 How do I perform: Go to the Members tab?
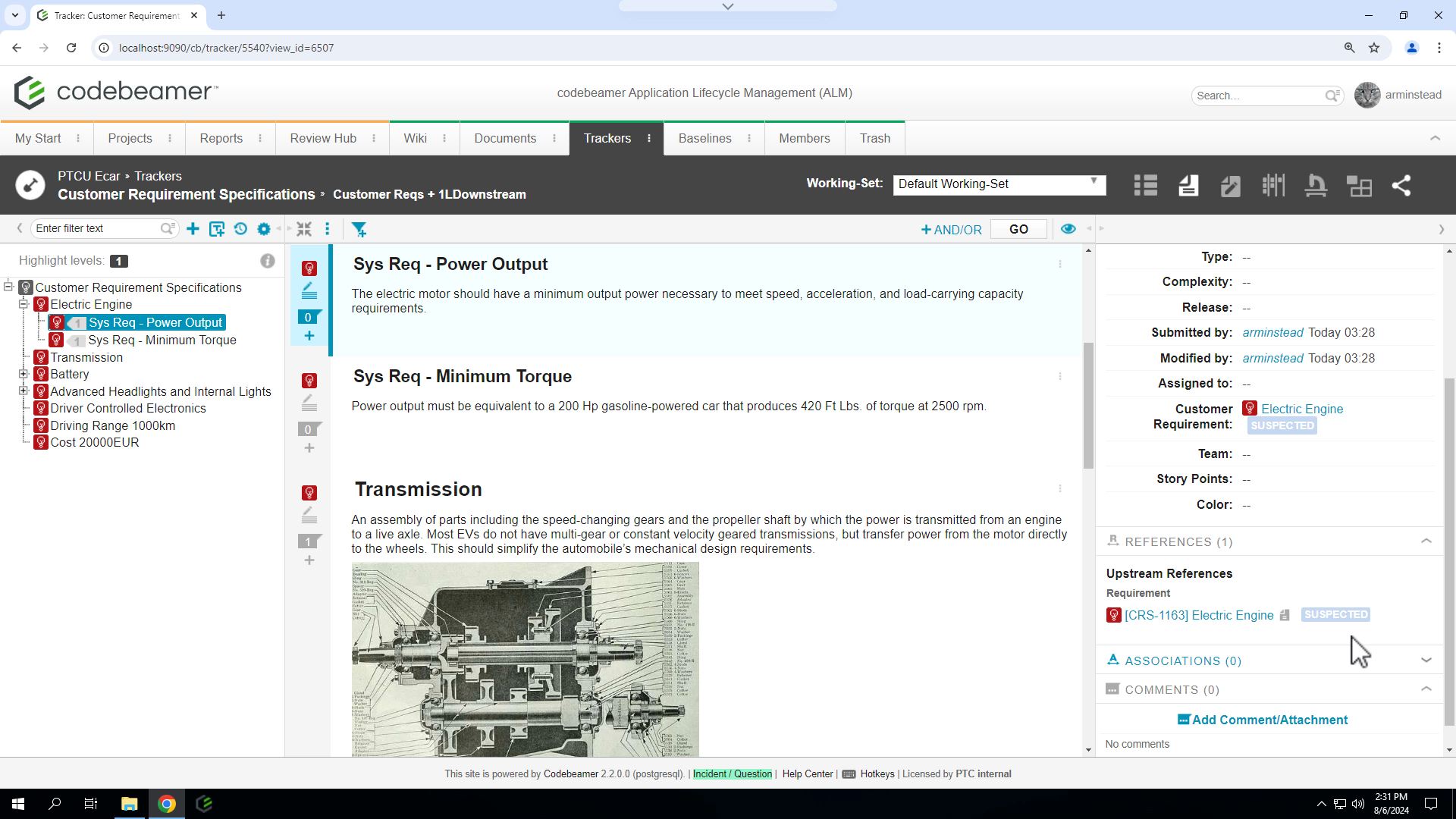(804, 138)
